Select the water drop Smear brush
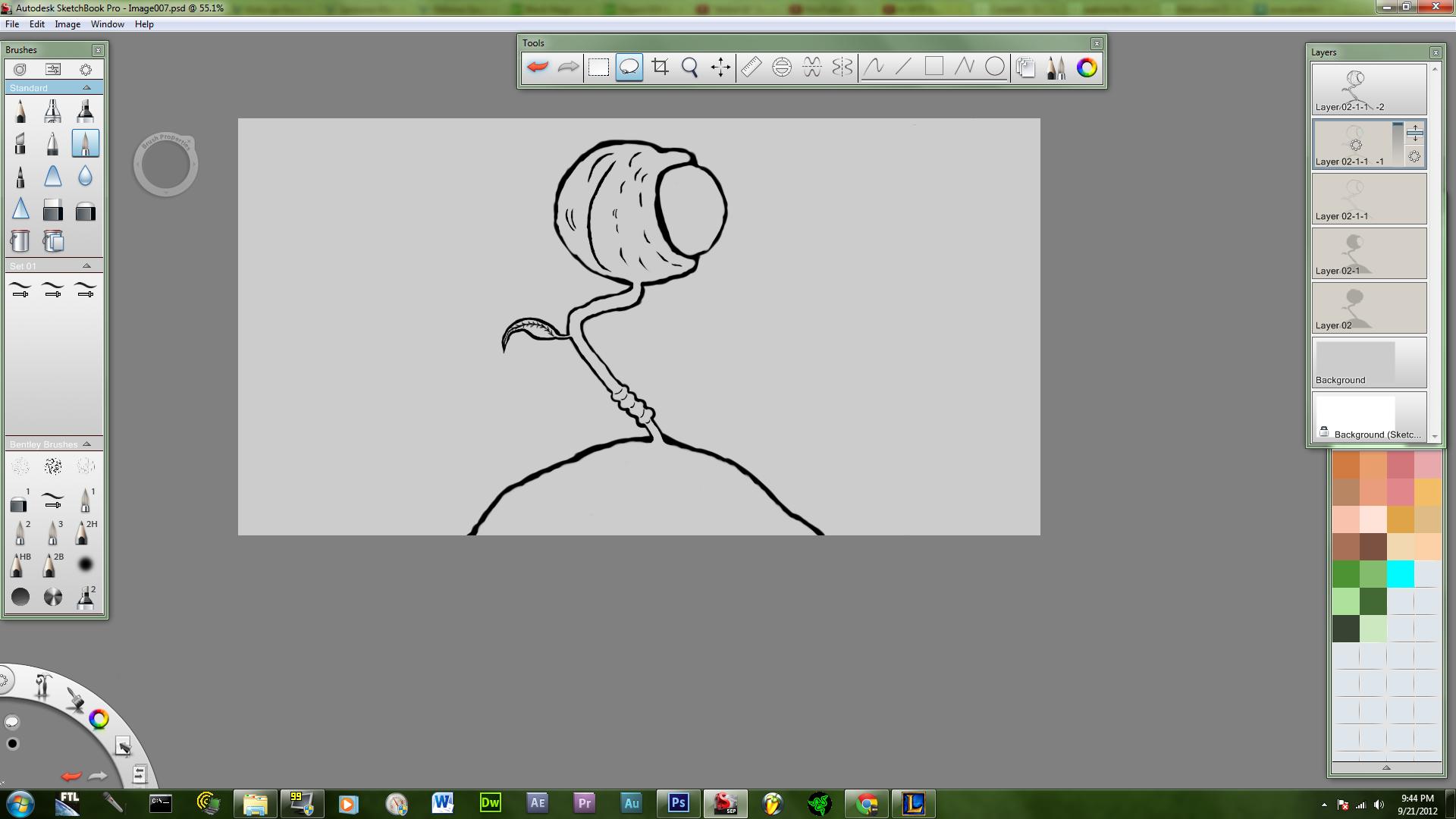Screen dimensions: 1456x819 pyautogui.click(x=85, y=176)
